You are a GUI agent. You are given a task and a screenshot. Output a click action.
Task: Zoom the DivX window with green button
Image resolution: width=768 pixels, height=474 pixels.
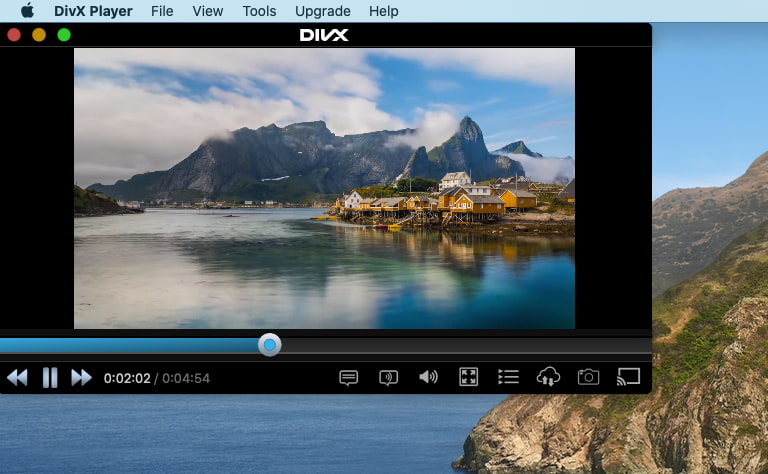point(64,35)
